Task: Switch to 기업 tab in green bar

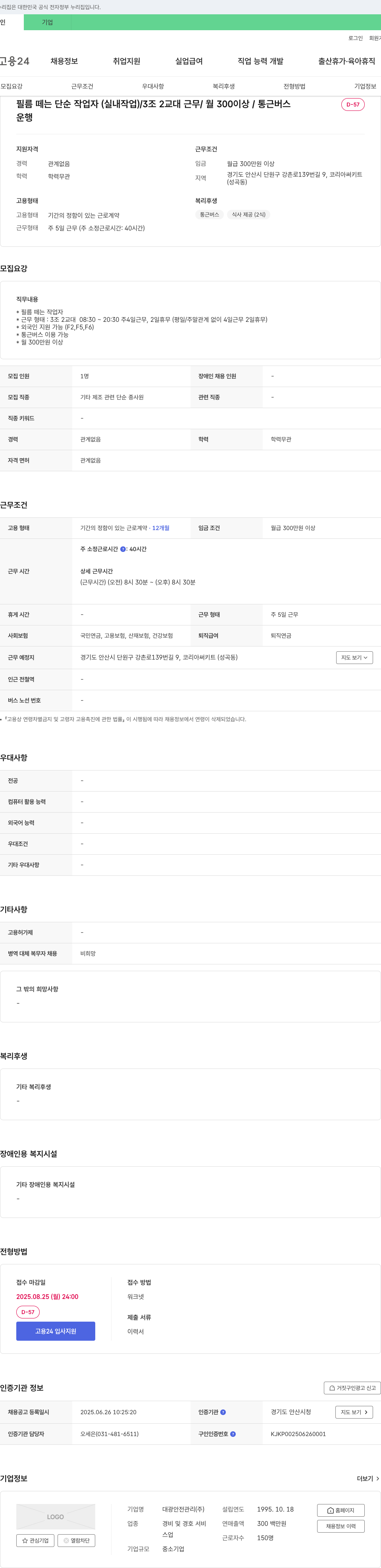Action: (x=47, y=23)
